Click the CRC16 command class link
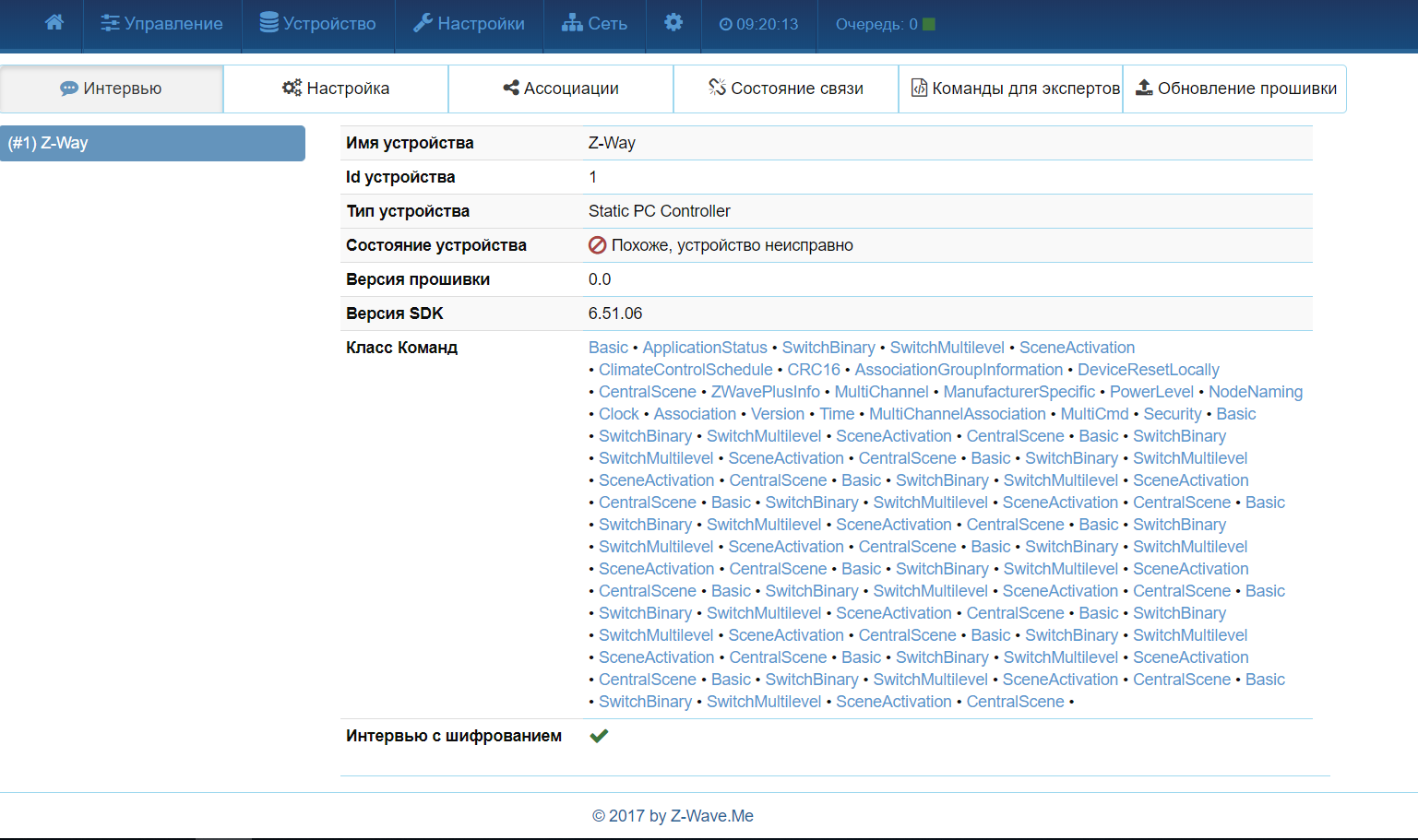This screenshot has height=840, width=1418. coord(814,370)
